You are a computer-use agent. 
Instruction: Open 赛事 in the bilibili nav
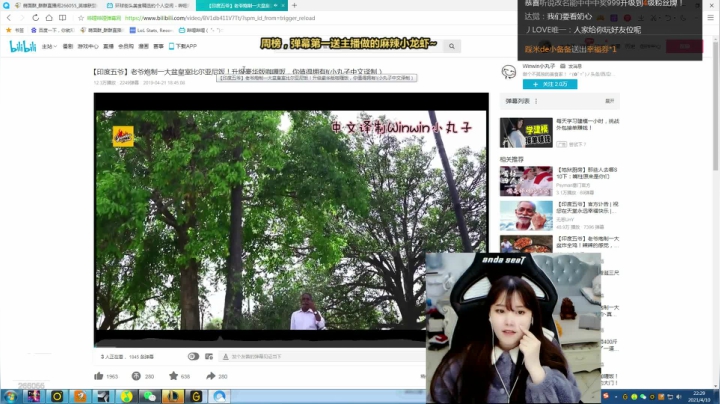(x=158, y=46)
